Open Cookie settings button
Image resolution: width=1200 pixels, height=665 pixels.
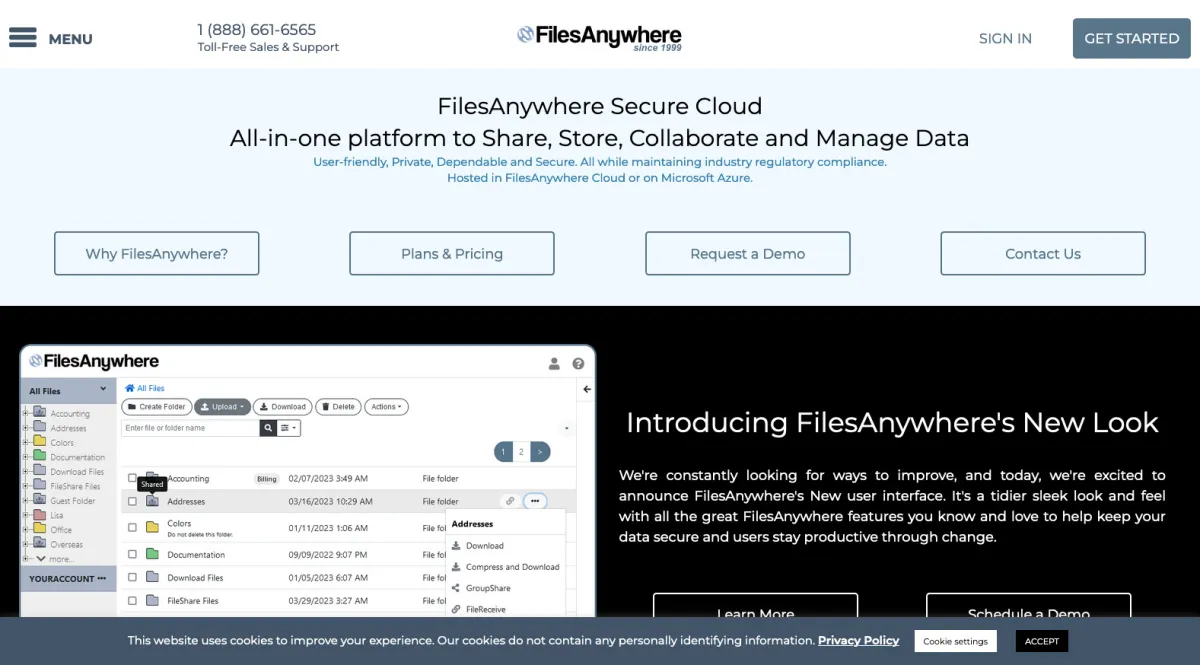pos(955,641)
